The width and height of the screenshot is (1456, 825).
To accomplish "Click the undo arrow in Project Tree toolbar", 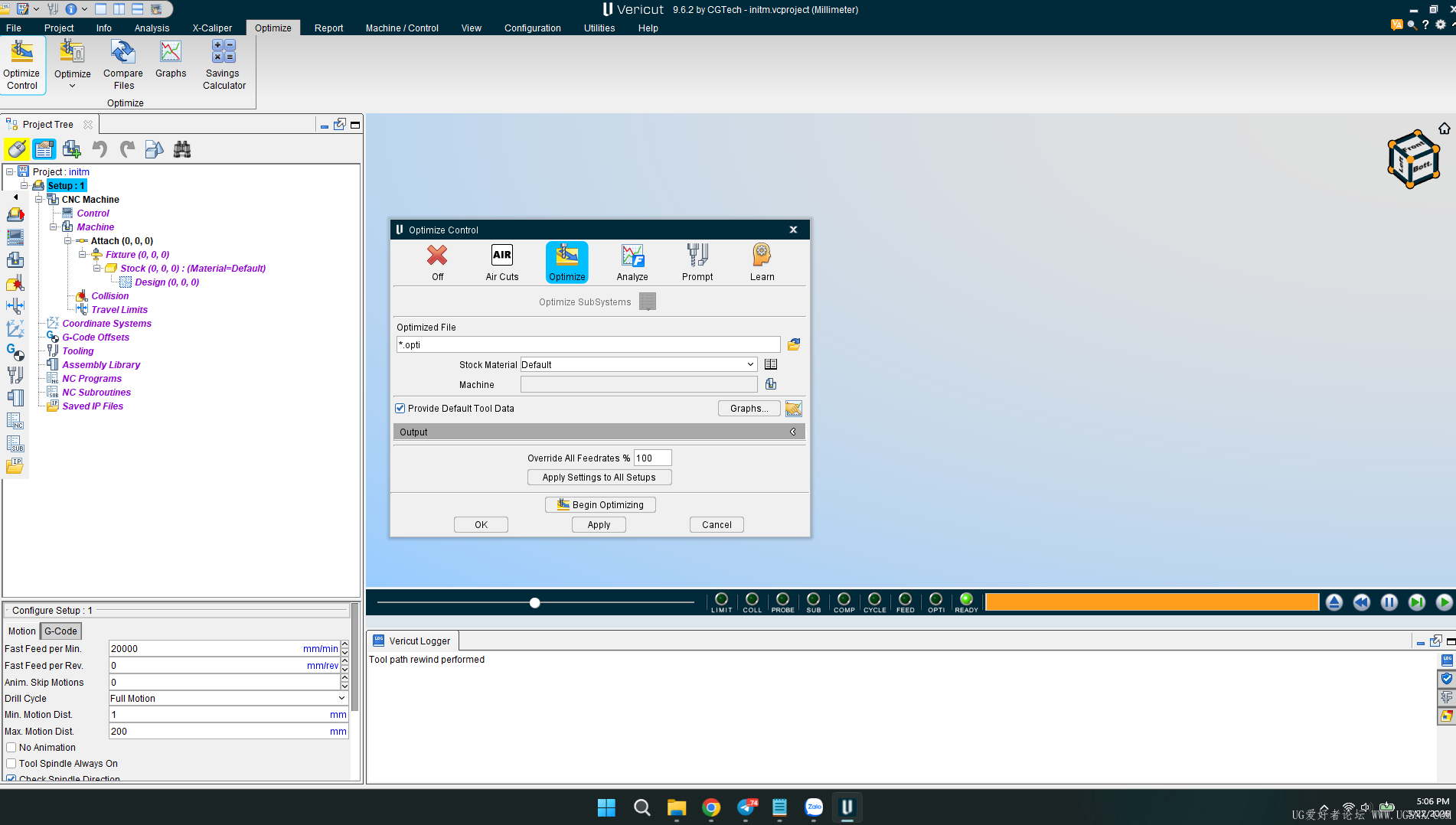I will pyautogui.click(x=100, y=149).
